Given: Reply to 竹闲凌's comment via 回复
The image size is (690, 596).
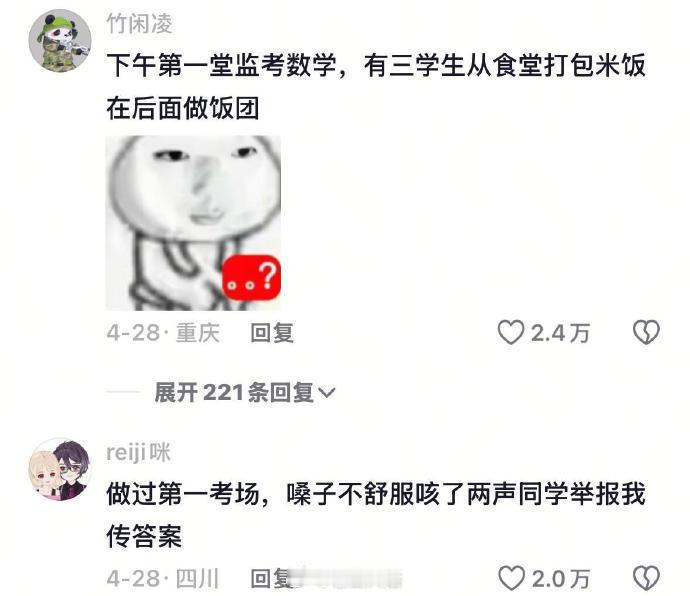Looking at the screenshot, I should tap(272, 333).
